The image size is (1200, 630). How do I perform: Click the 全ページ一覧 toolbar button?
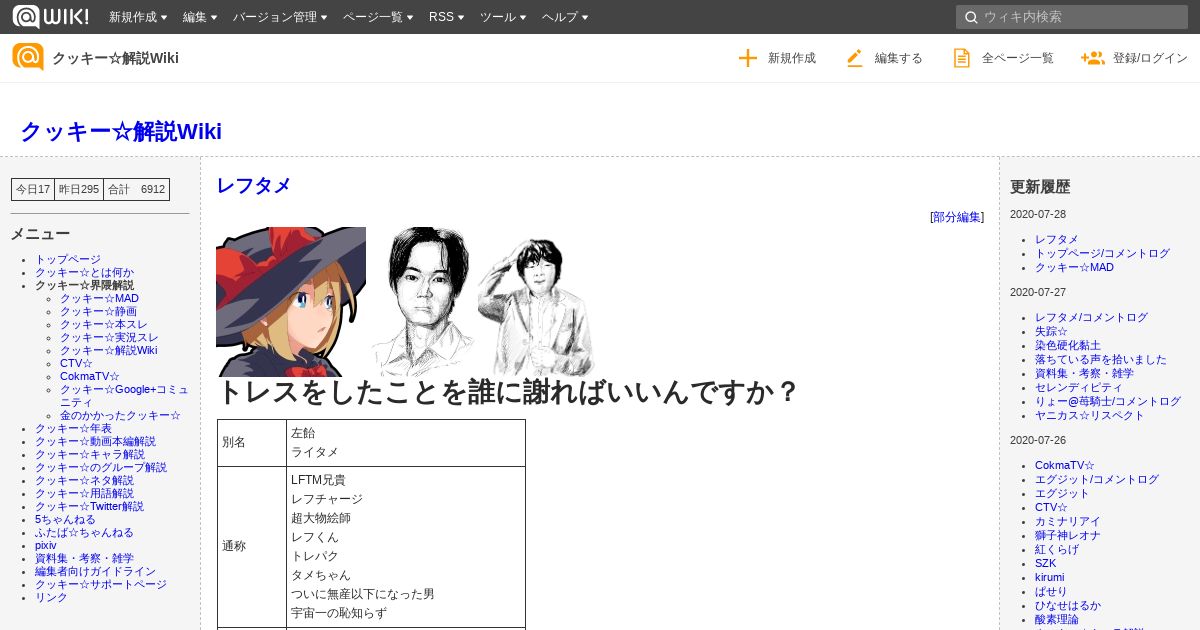(x=1003, y=58)
